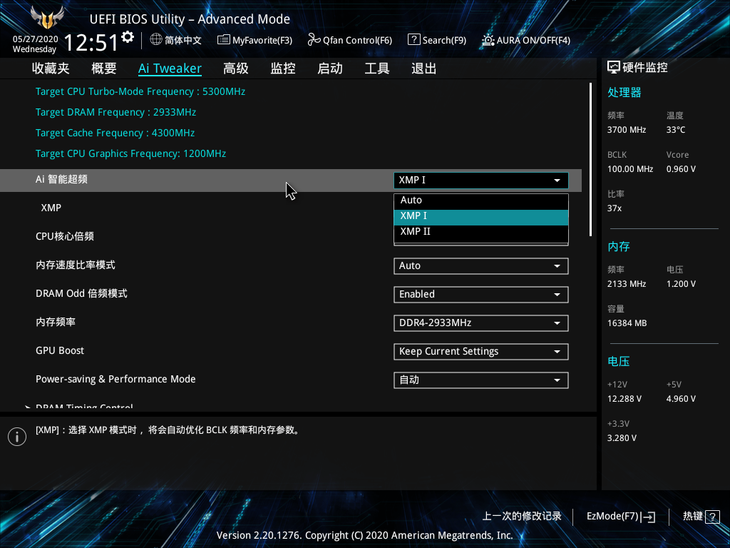Viewport: 730px width, 548px height.
Task: Click the 12.288 V reading
Action: click(624, 399)
